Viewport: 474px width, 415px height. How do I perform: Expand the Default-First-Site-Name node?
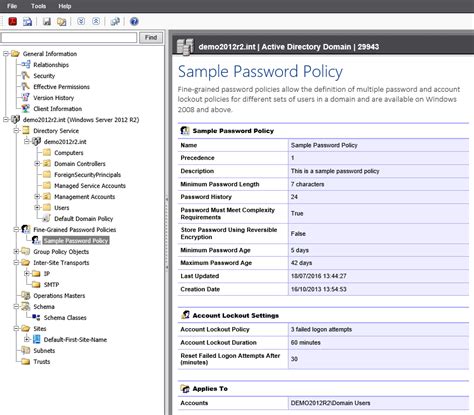[27, 340]
